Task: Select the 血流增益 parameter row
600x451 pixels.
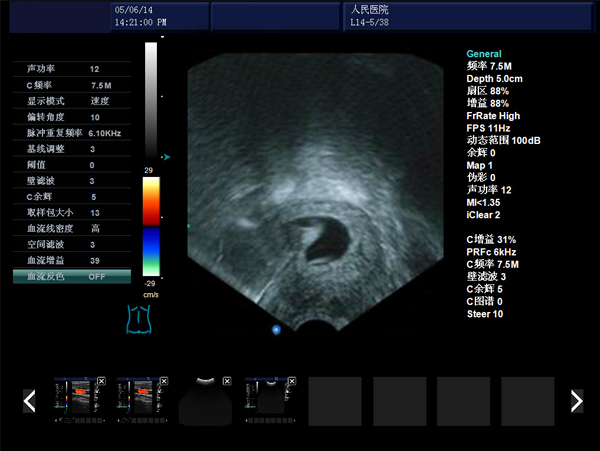Action: click(x=71, y=260)
